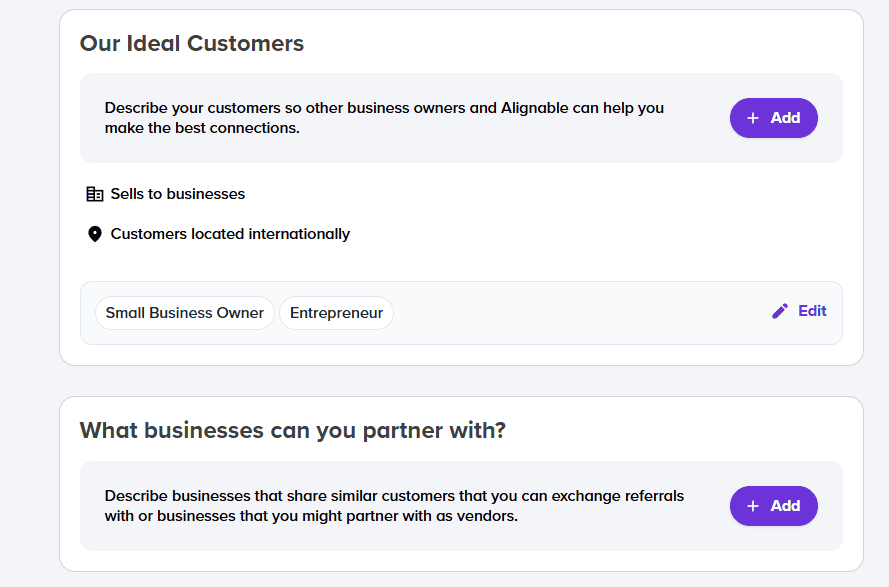Select the Small Business Owner tag chip
The image size is (889, 587).
(x=184, y=312)
